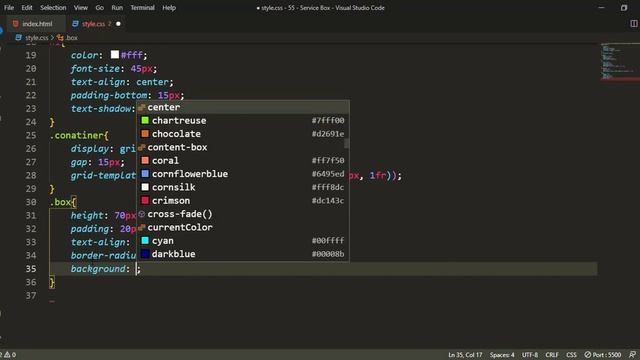Click the .conatiner selector on line 25
Screen dimensions: 640x360
[x=77, y=135]
